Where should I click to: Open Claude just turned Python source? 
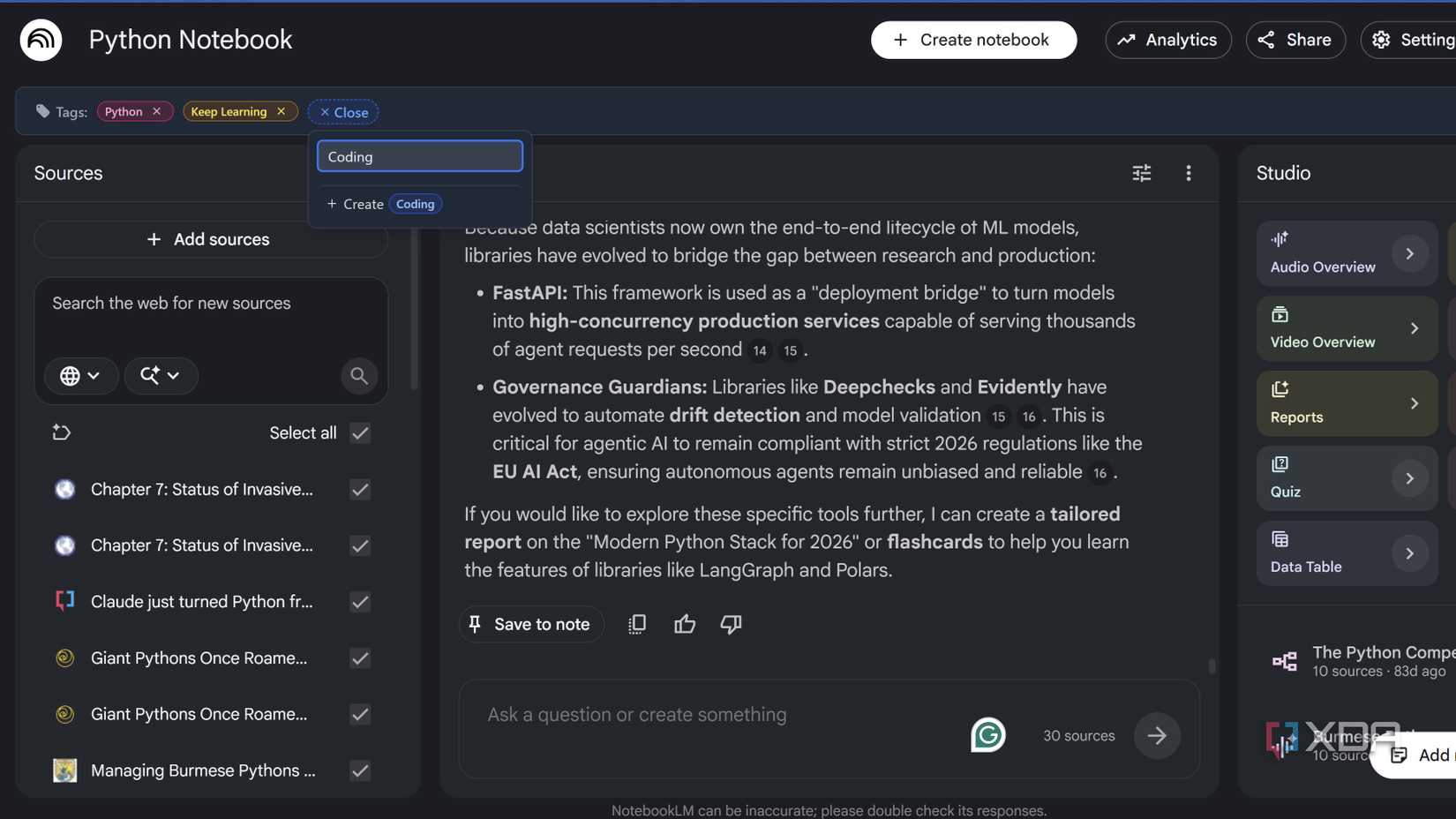tap(202, 602)
